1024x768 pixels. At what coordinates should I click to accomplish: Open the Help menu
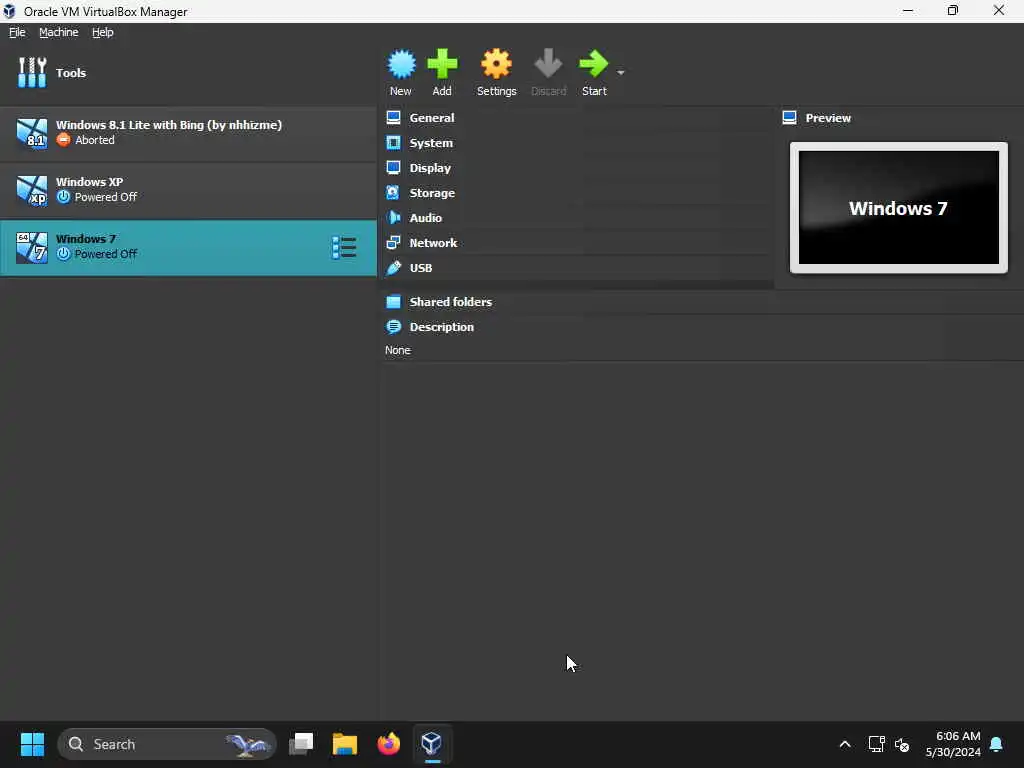point(103,32)
